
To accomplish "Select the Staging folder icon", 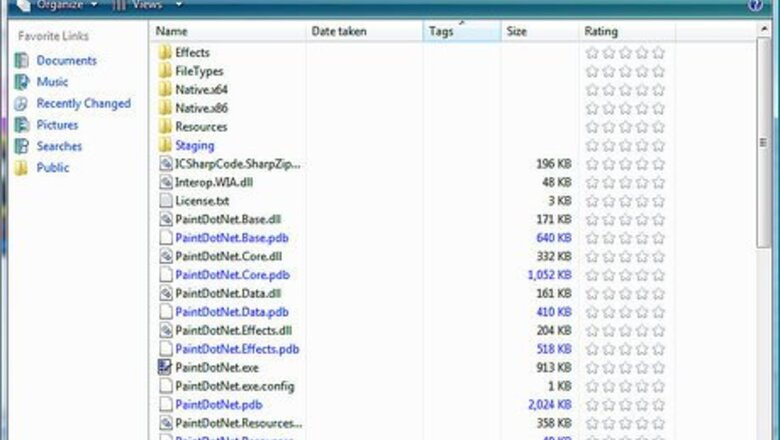I will tap(165, 145).
